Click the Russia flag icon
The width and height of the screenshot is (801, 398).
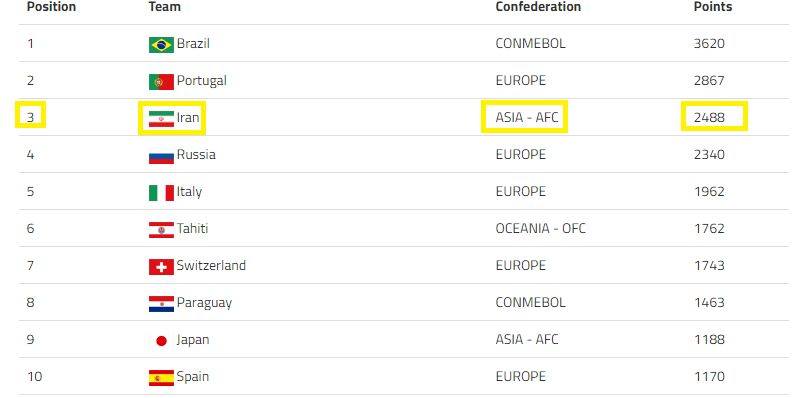(161, 156)
